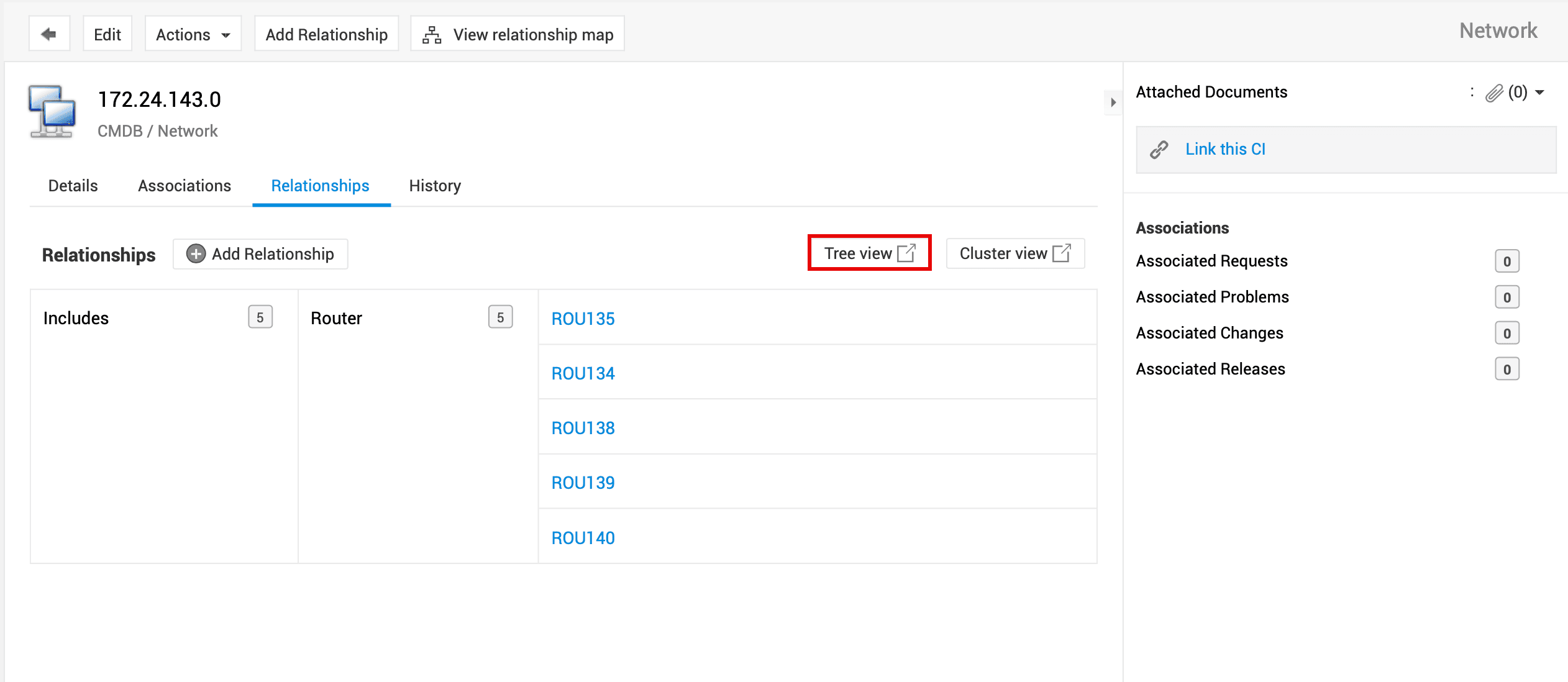Switch to the Details tab

coord(73,186)
